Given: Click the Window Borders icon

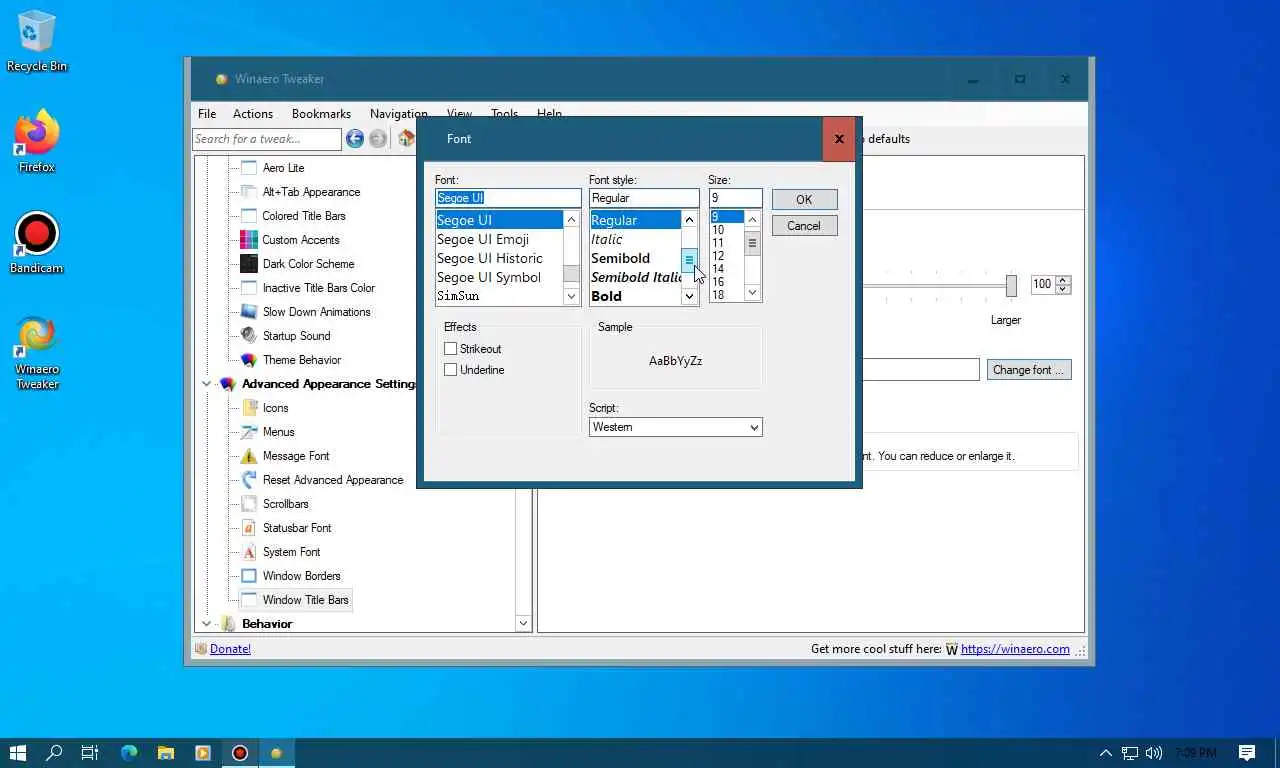Looking at the screenshot, I should click(249, 576).
